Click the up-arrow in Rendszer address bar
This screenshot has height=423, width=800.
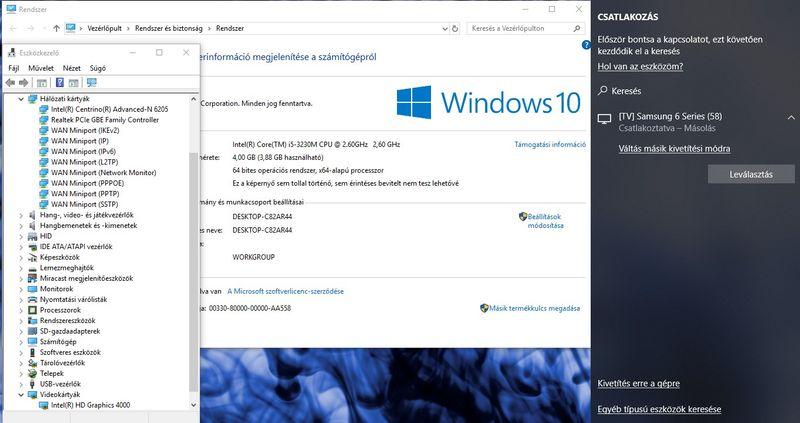tap(56, 29)
